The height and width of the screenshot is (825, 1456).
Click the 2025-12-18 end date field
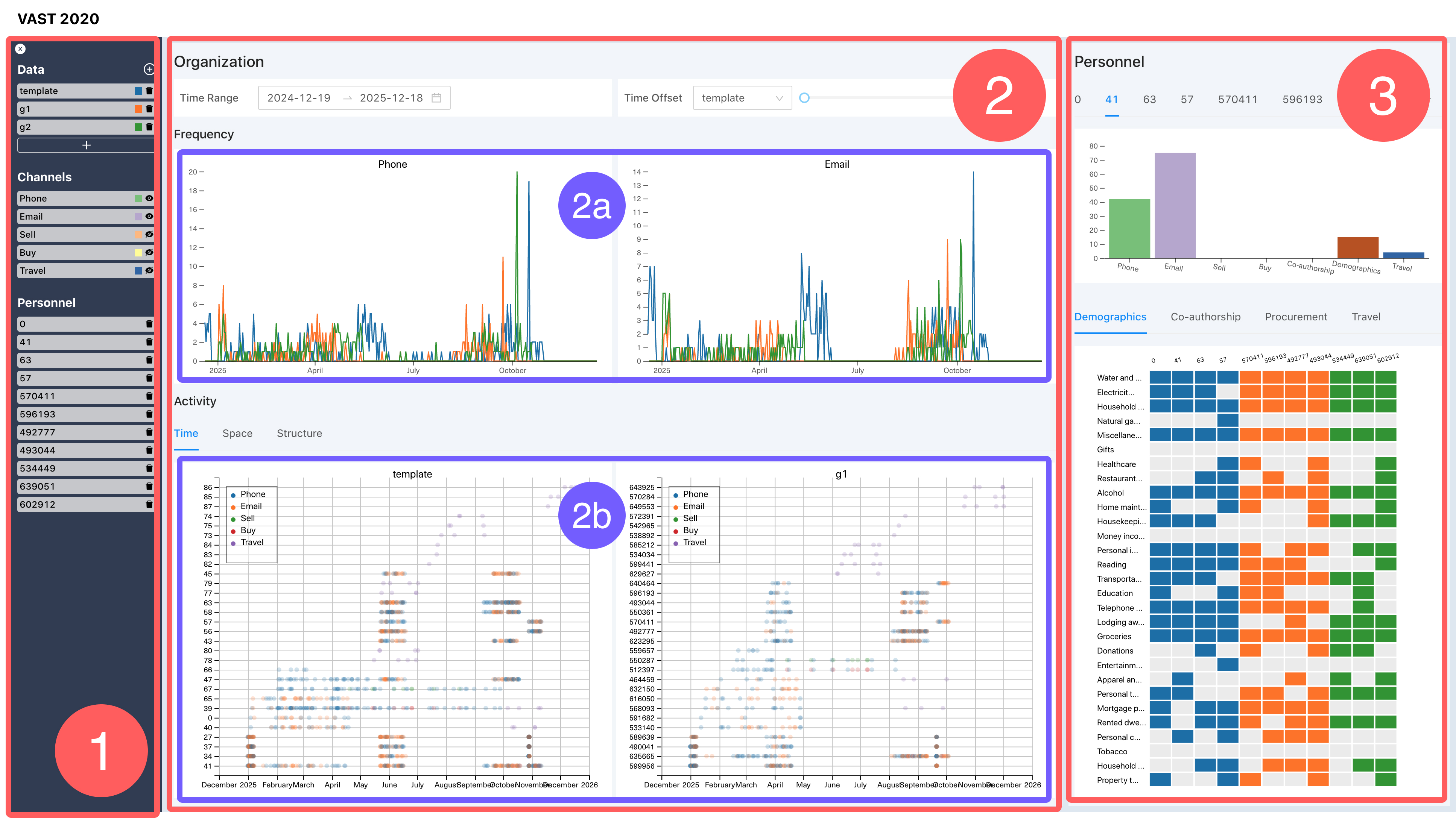click(391, 98)
